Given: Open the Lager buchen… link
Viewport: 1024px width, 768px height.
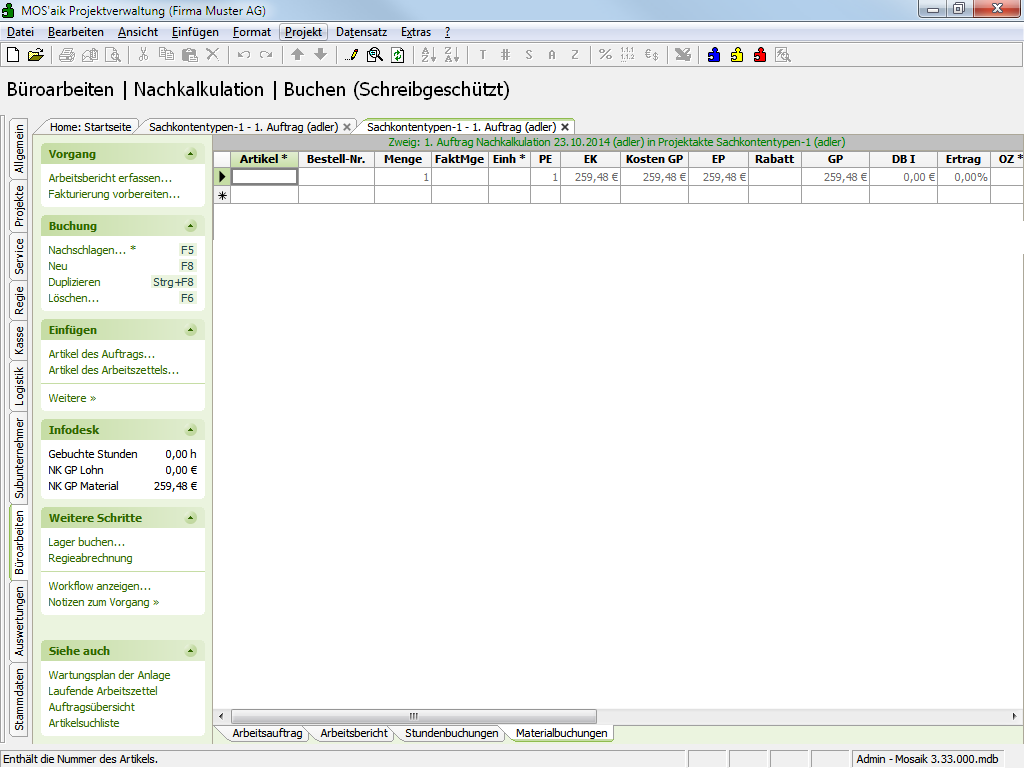Looking at the screenshot, I should click(86, 542).
